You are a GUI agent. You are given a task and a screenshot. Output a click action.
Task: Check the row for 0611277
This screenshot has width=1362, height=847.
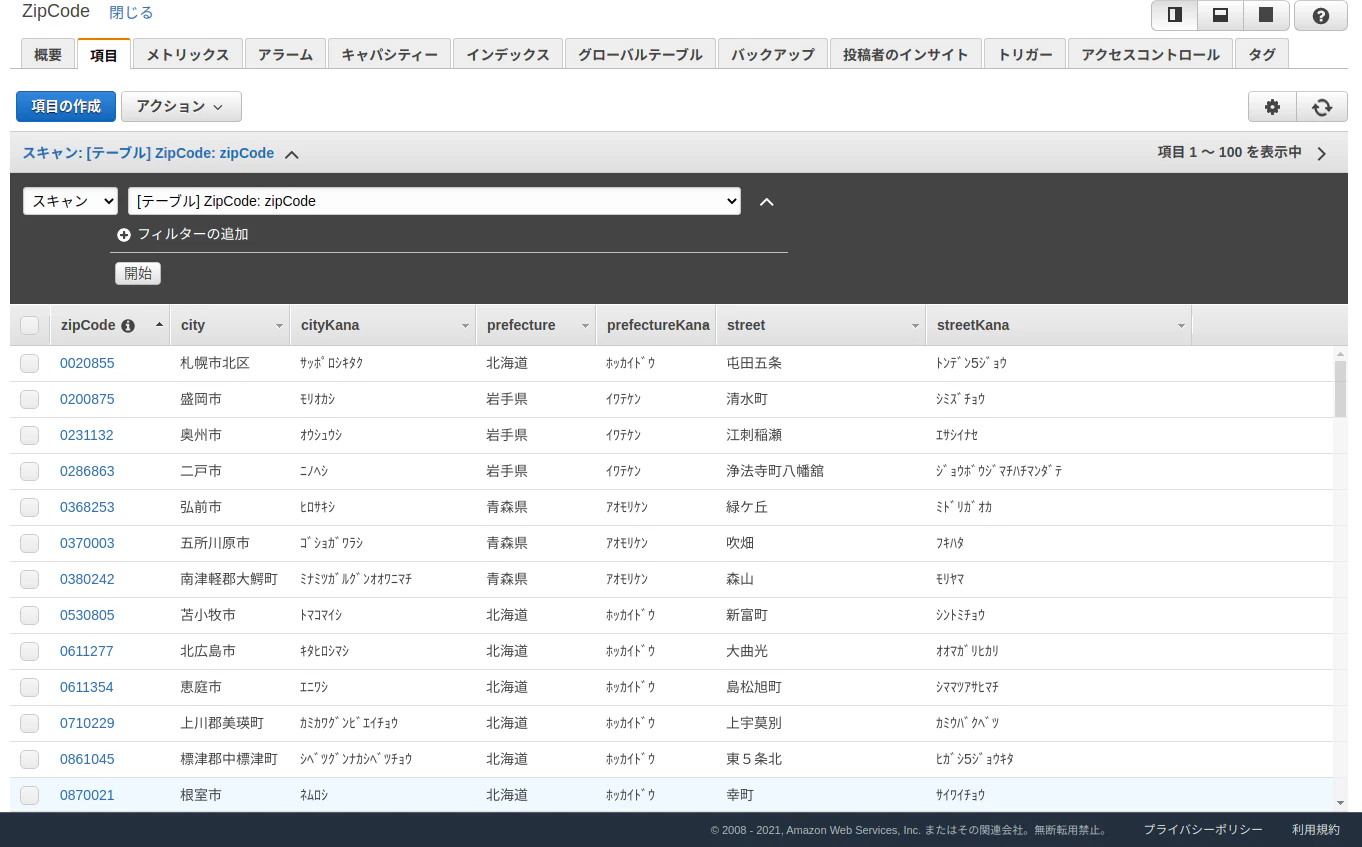click(29, 651)
